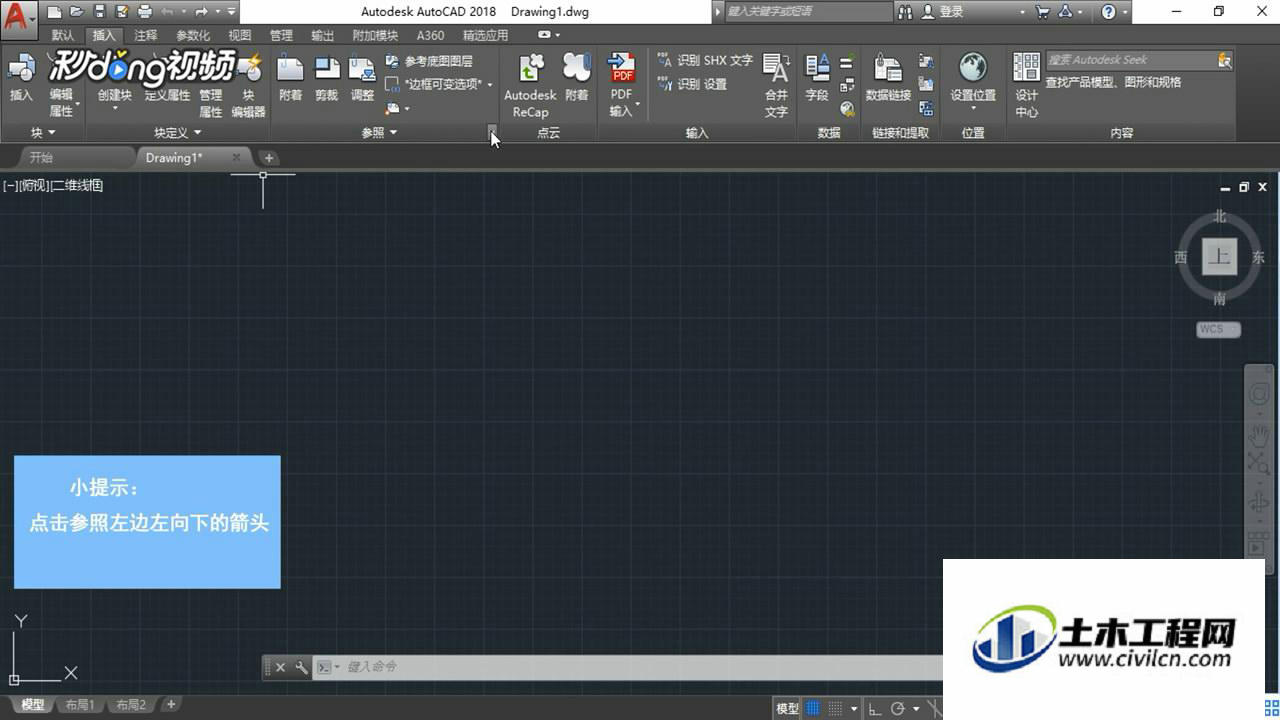
Task: Toggle the grid display in status bar
Action: pos(813,708)
